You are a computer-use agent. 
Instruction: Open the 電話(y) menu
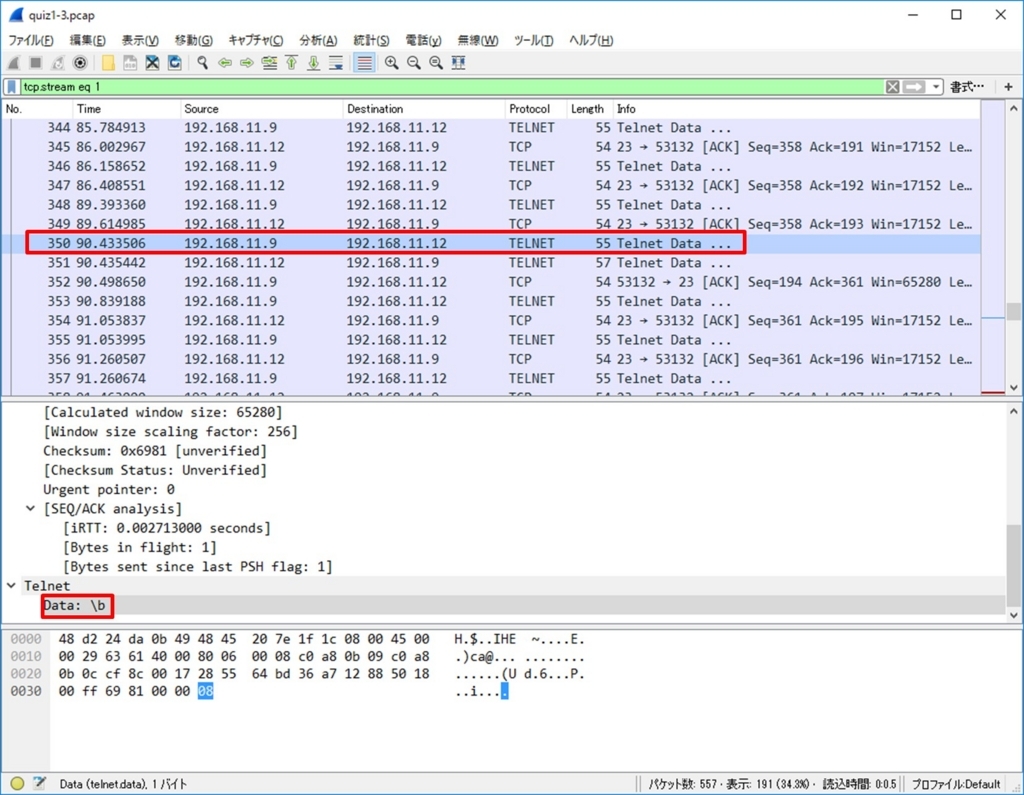(x=423, y=41)
